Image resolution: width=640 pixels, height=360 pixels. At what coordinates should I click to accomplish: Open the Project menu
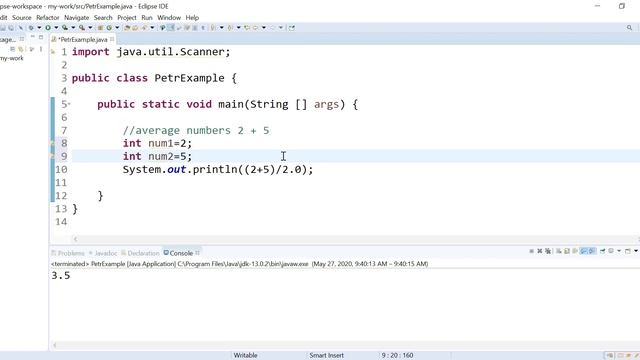(127, 18)
